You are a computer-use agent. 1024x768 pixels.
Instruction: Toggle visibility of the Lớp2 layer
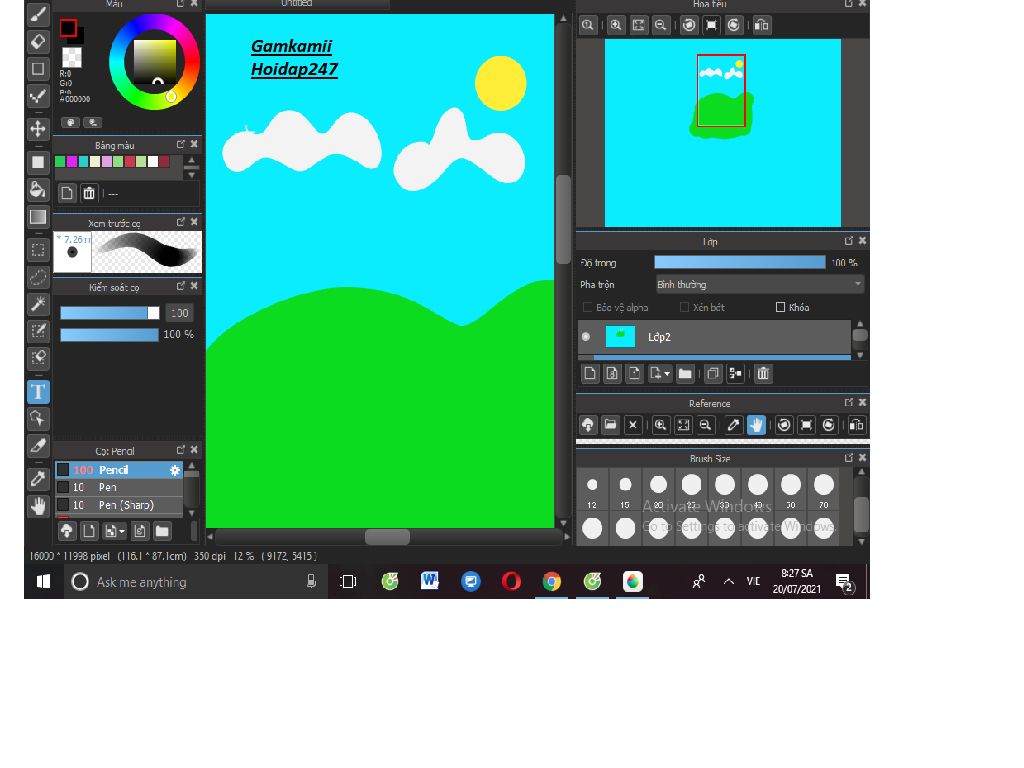pyautogui.click(x=586, y=337)
